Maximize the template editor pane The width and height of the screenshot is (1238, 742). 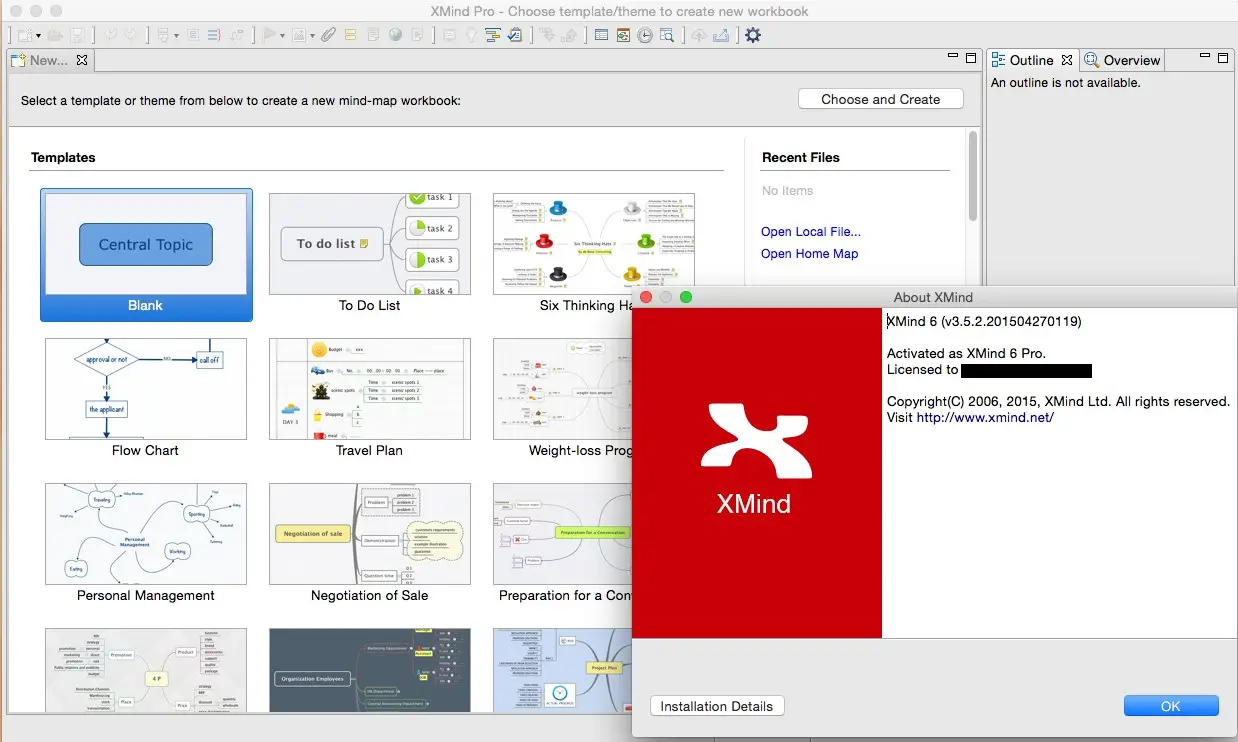pos(970,59)
